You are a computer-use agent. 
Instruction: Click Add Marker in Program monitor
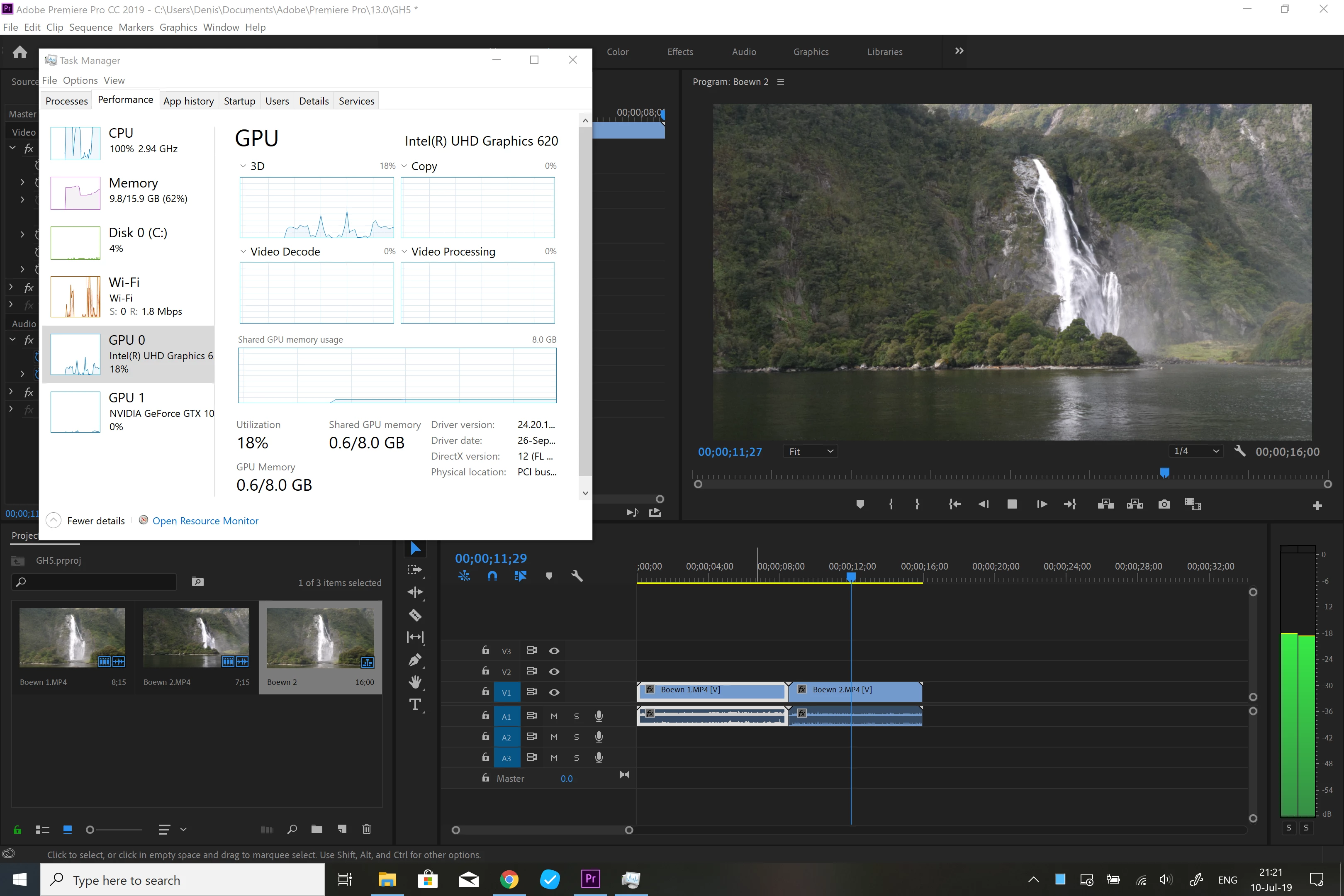[x=860, y=504]
